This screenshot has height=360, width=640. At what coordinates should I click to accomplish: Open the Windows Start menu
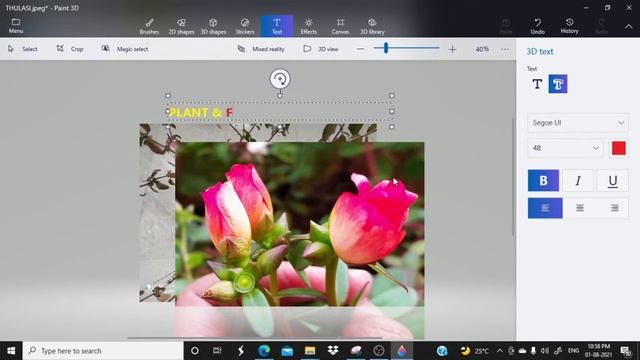[11, 351]
